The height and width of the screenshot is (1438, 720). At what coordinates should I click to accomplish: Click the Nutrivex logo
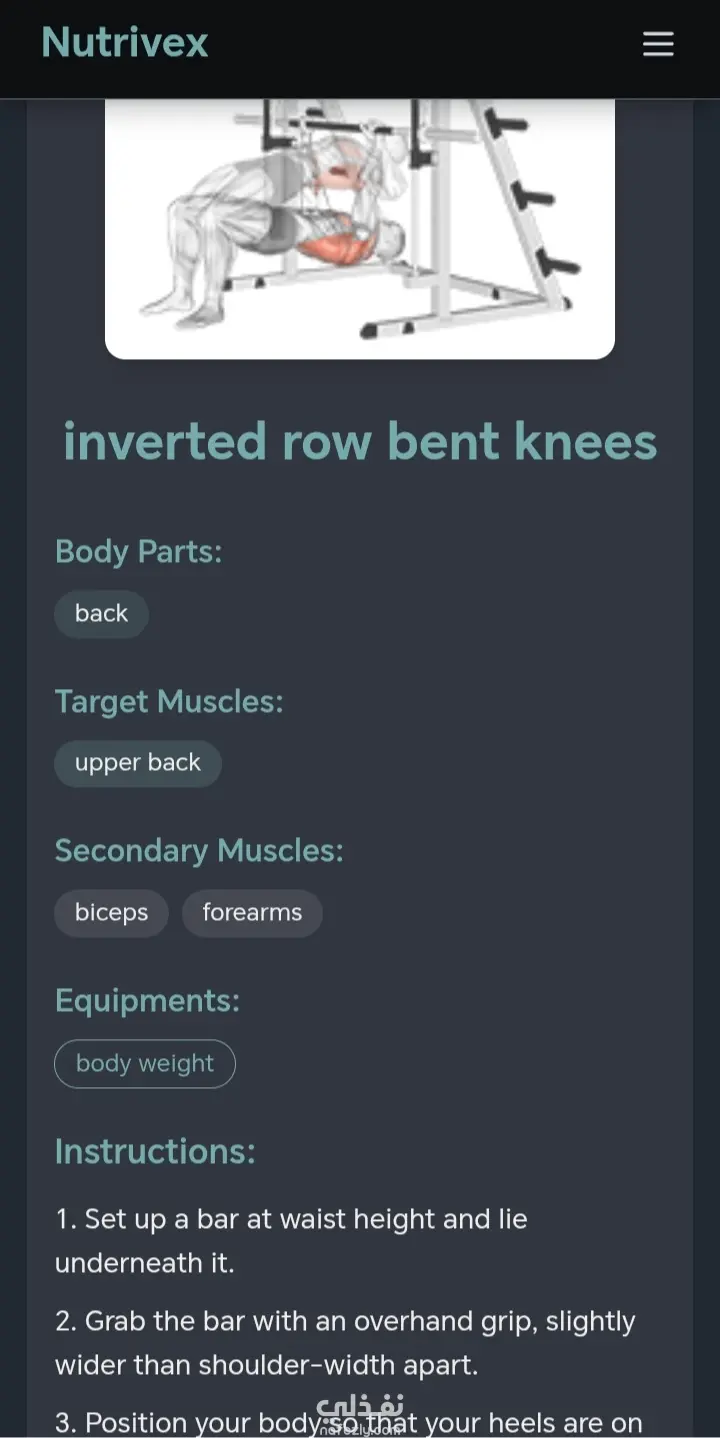125,43
